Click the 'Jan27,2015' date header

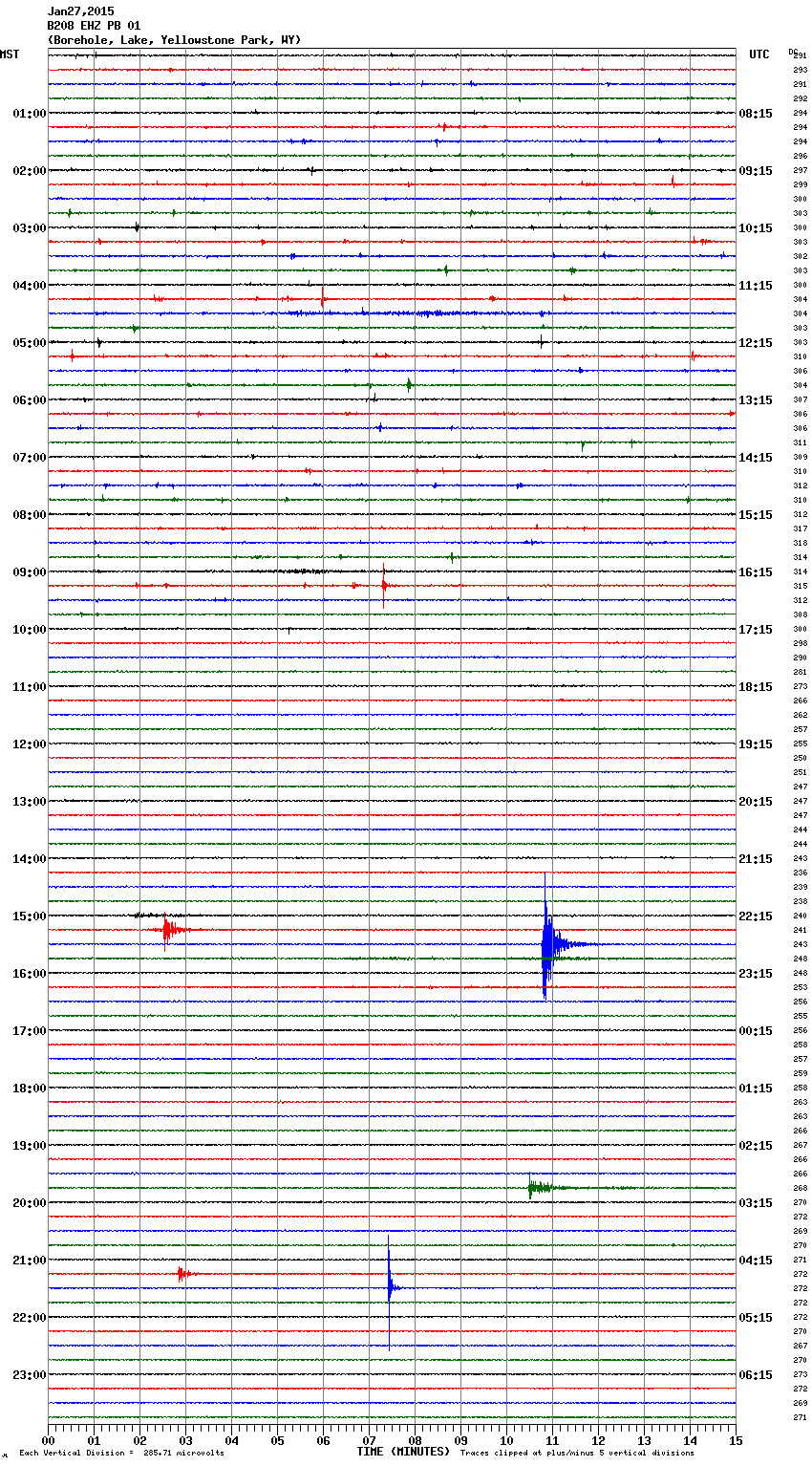pos(80,11)
